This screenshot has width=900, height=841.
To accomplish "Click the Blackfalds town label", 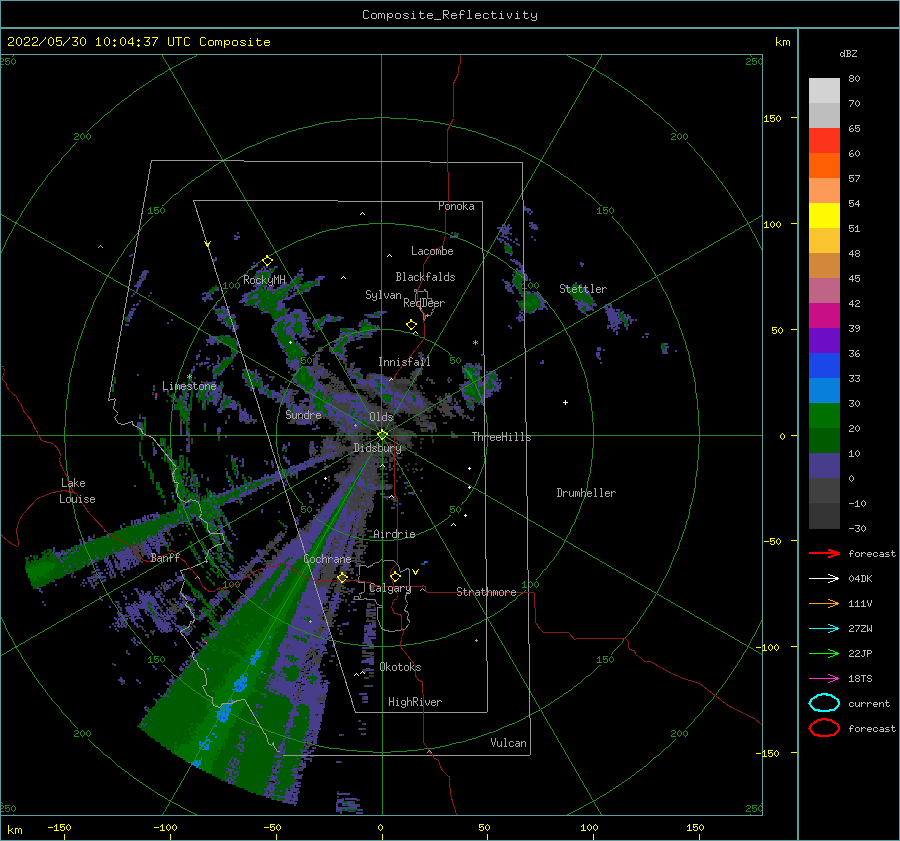I will coord(425,277).
